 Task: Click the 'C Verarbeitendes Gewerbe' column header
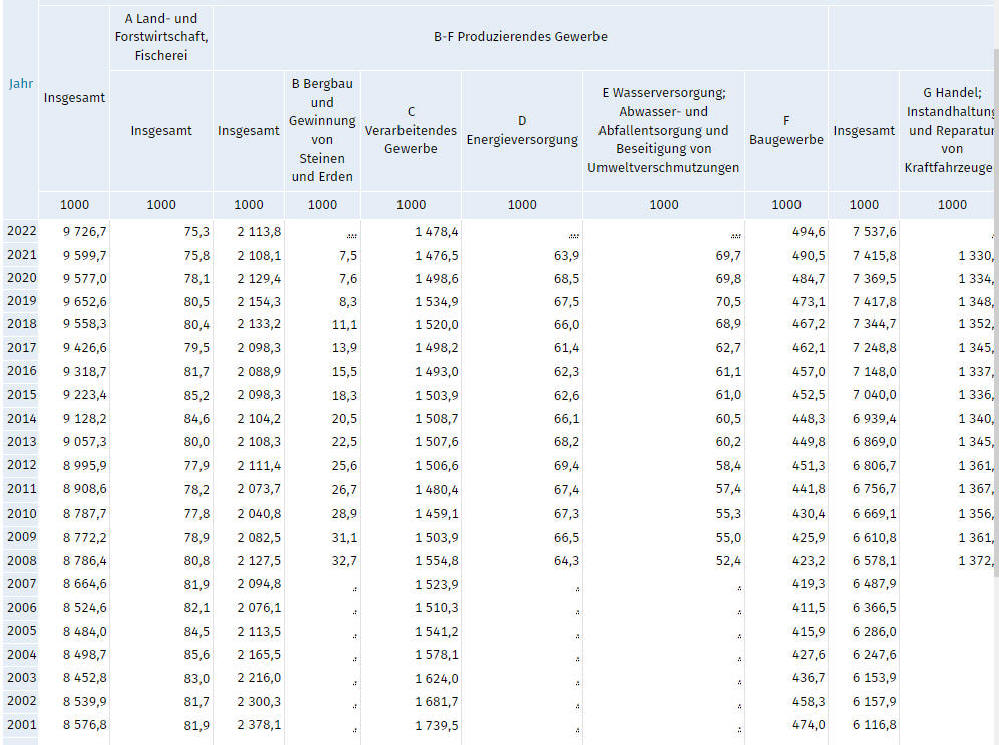point(411,130)
